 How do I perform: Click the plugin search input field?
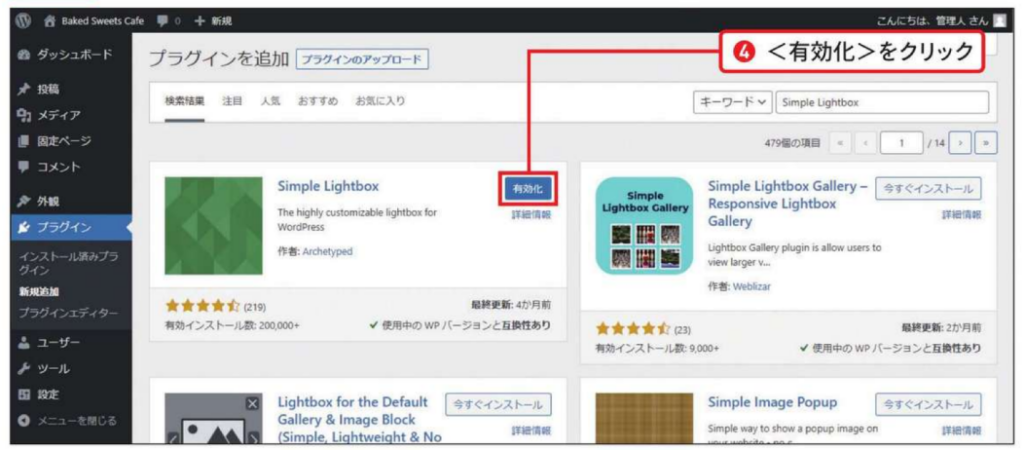(882, 103)
